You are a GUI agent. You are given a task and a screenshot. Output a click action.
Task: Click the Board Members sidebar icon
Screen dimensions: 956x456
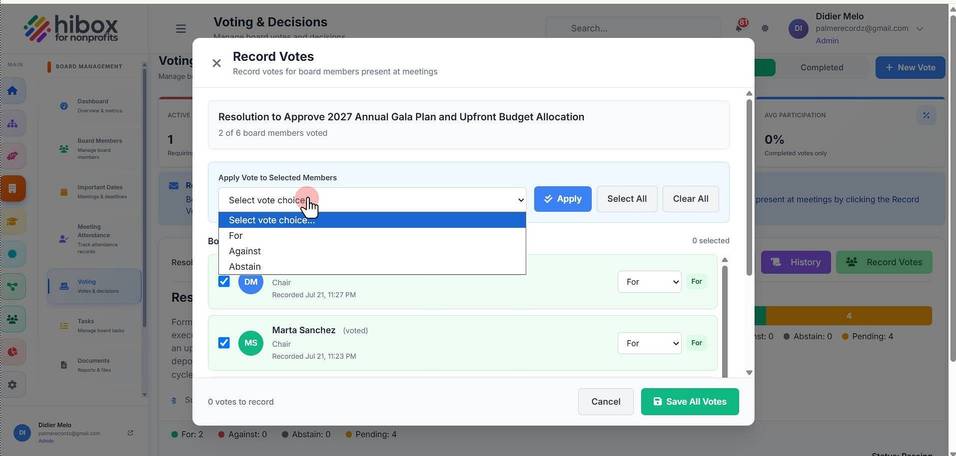[64, 148]
